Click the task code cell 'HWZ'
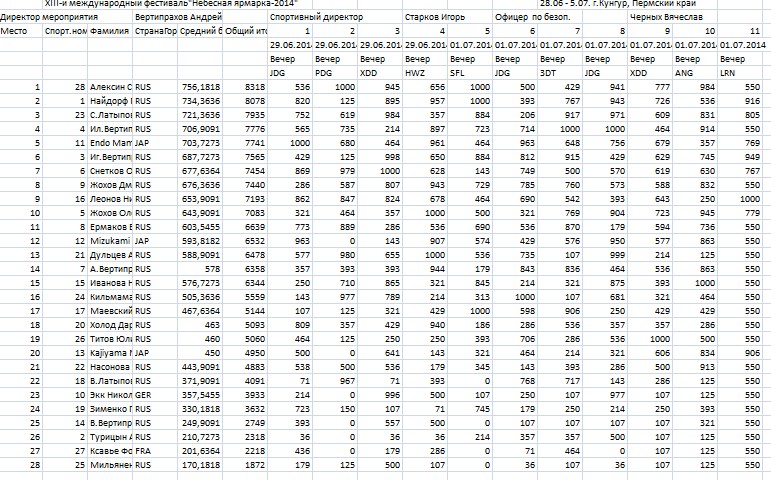Image resolution: width=771 pixels, height=480 pixels. pos(425,73)
